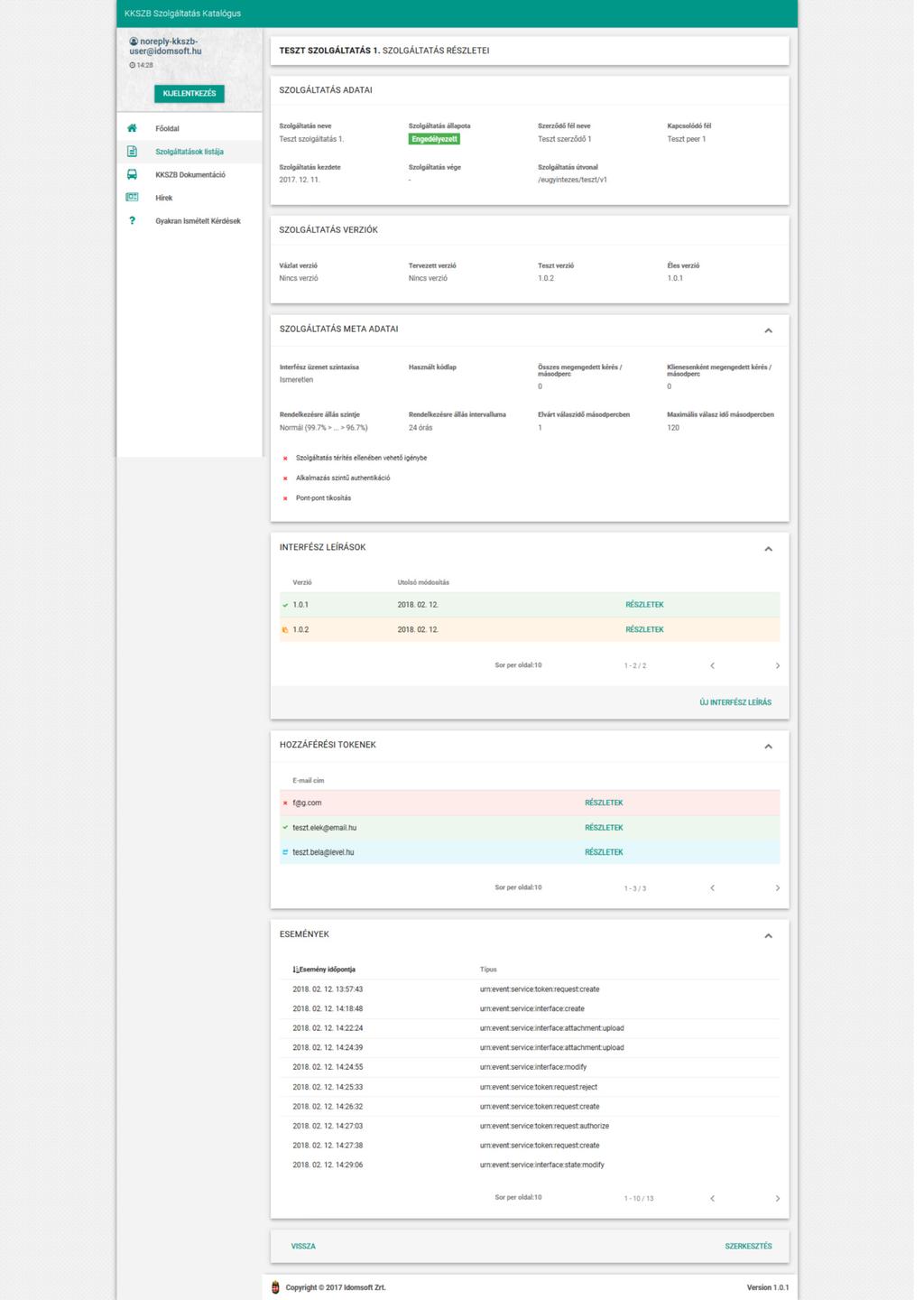Click the coat of arms icon in footer

point(276,1287)
